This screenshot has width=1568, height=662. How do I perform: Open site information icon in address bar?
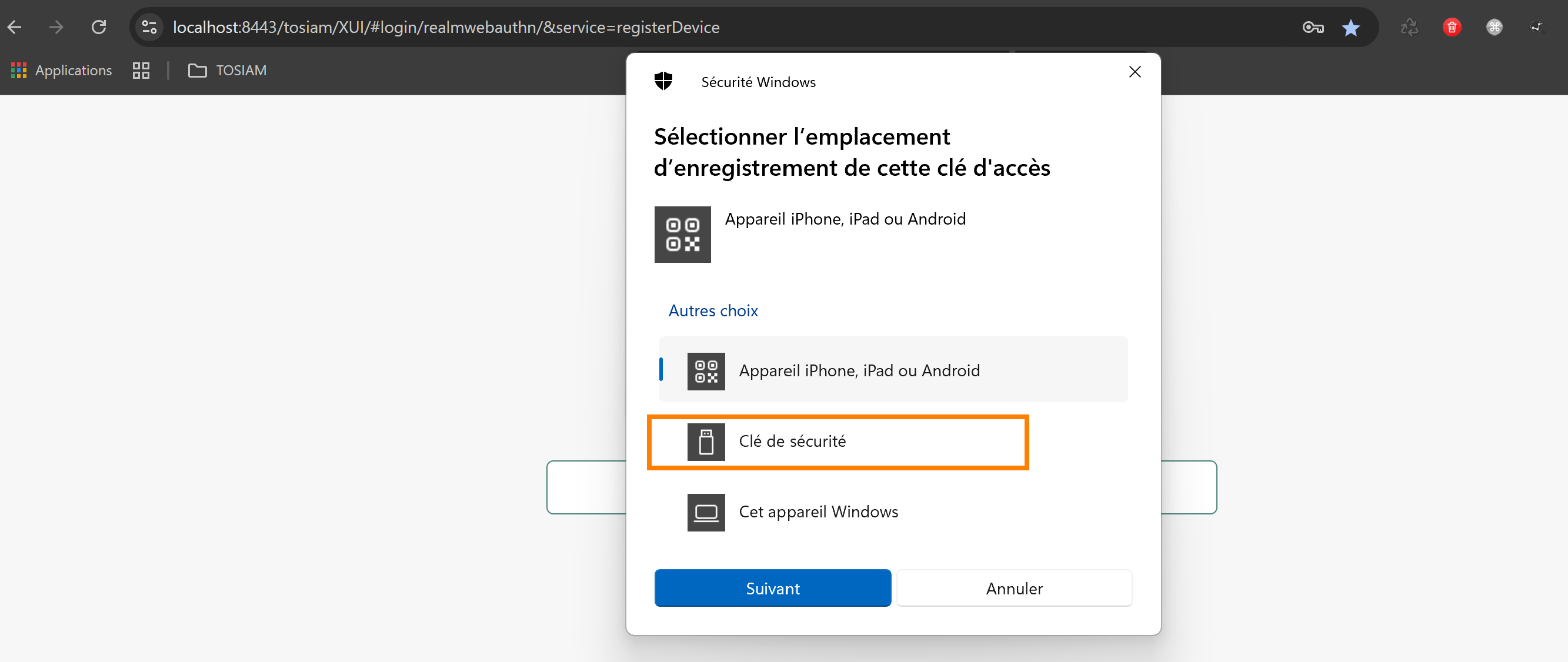coord(149,28)
